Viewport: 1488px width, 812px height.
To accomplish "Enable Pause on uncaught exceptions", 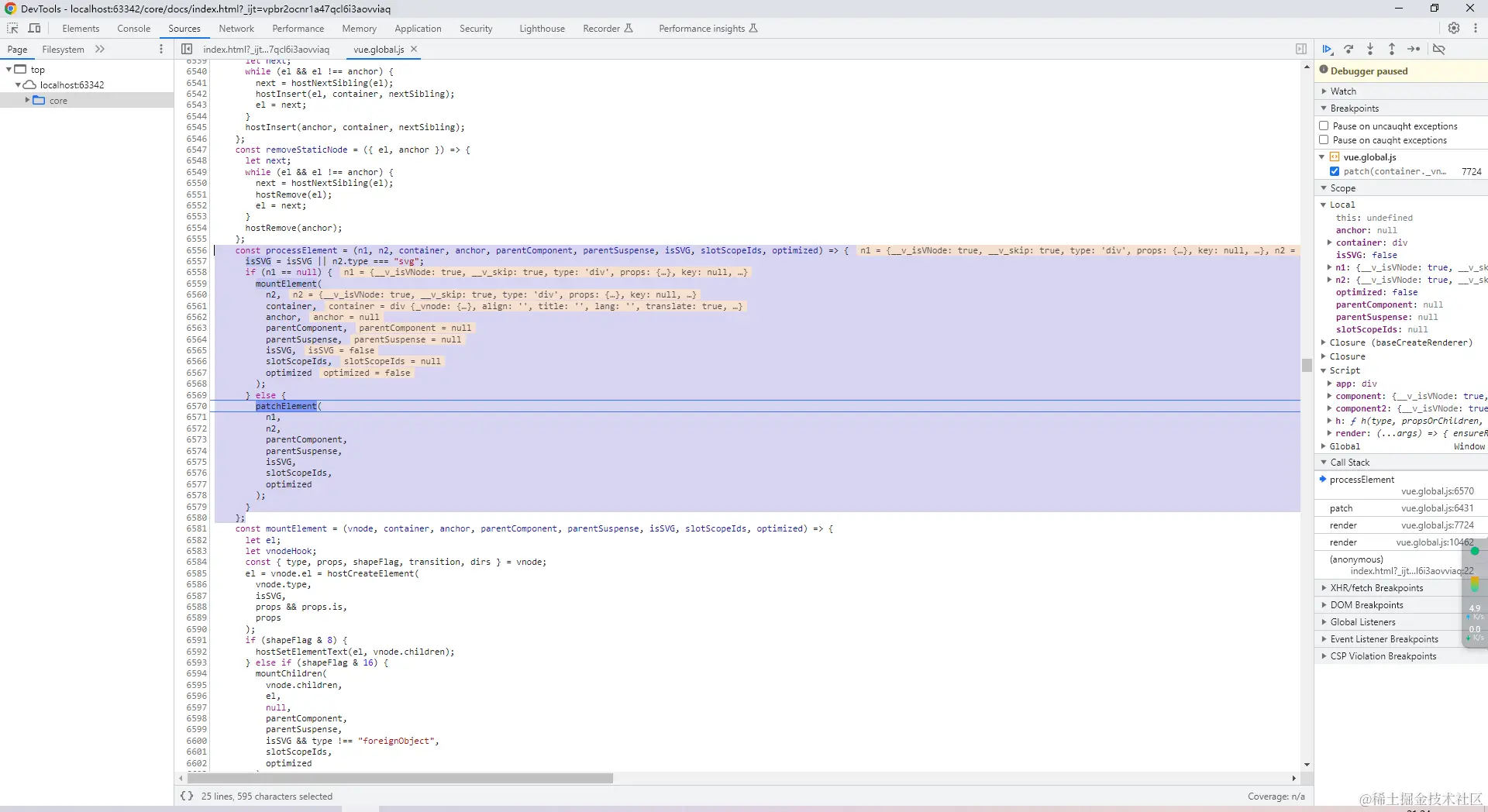I will click(1324, 126).
